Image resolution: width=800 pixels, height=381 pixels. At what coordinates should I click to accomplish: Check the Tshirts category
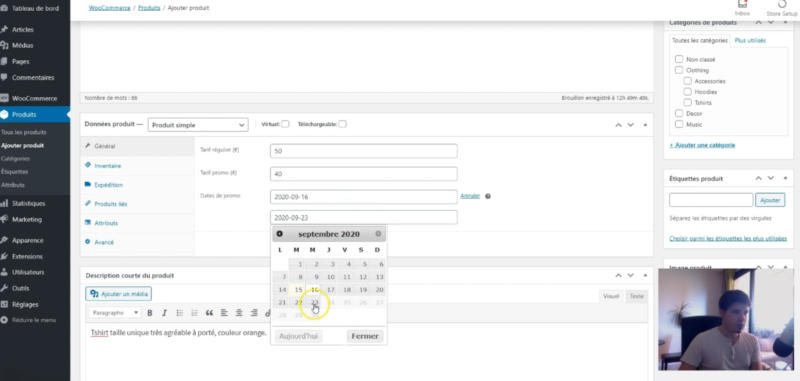click(688, 103)
